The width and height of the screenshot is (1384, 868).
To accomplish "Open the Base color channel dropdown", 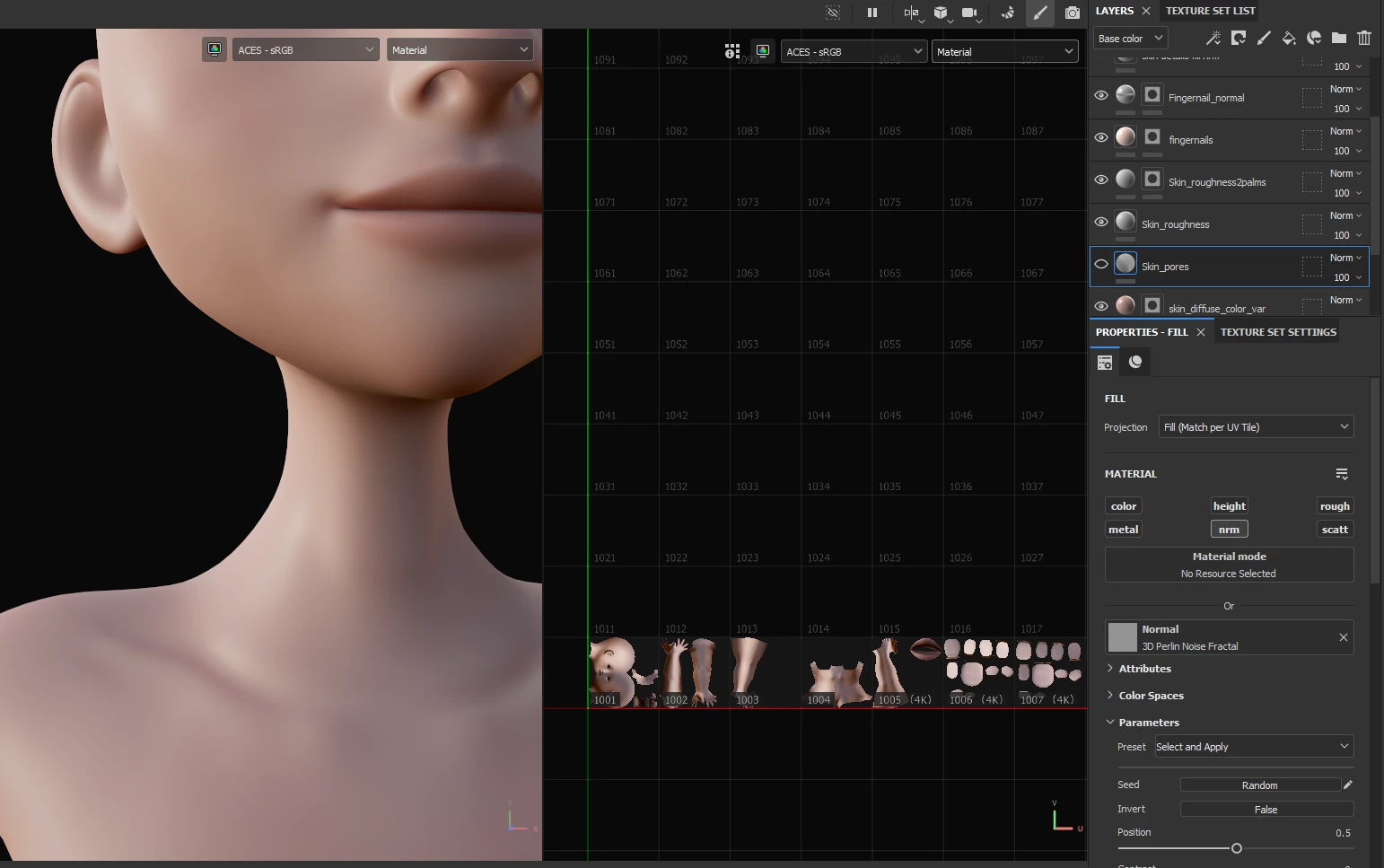I will click(1130, 39).
